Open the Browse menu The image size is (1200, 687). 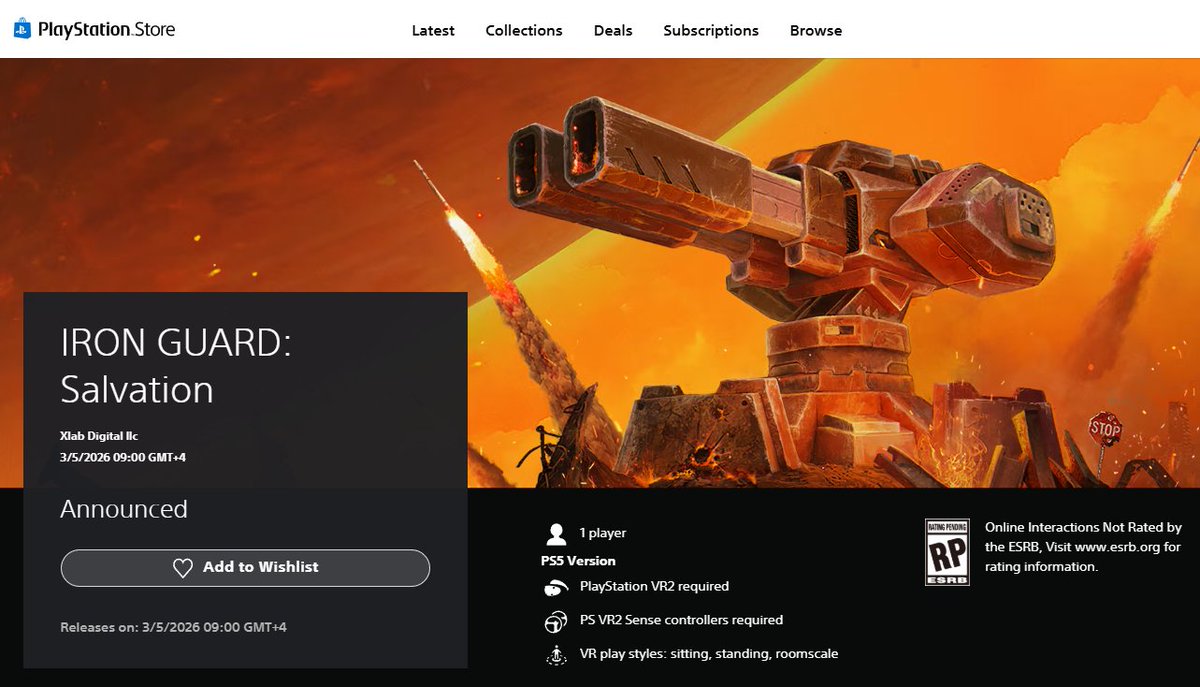[x=815, y=30]
